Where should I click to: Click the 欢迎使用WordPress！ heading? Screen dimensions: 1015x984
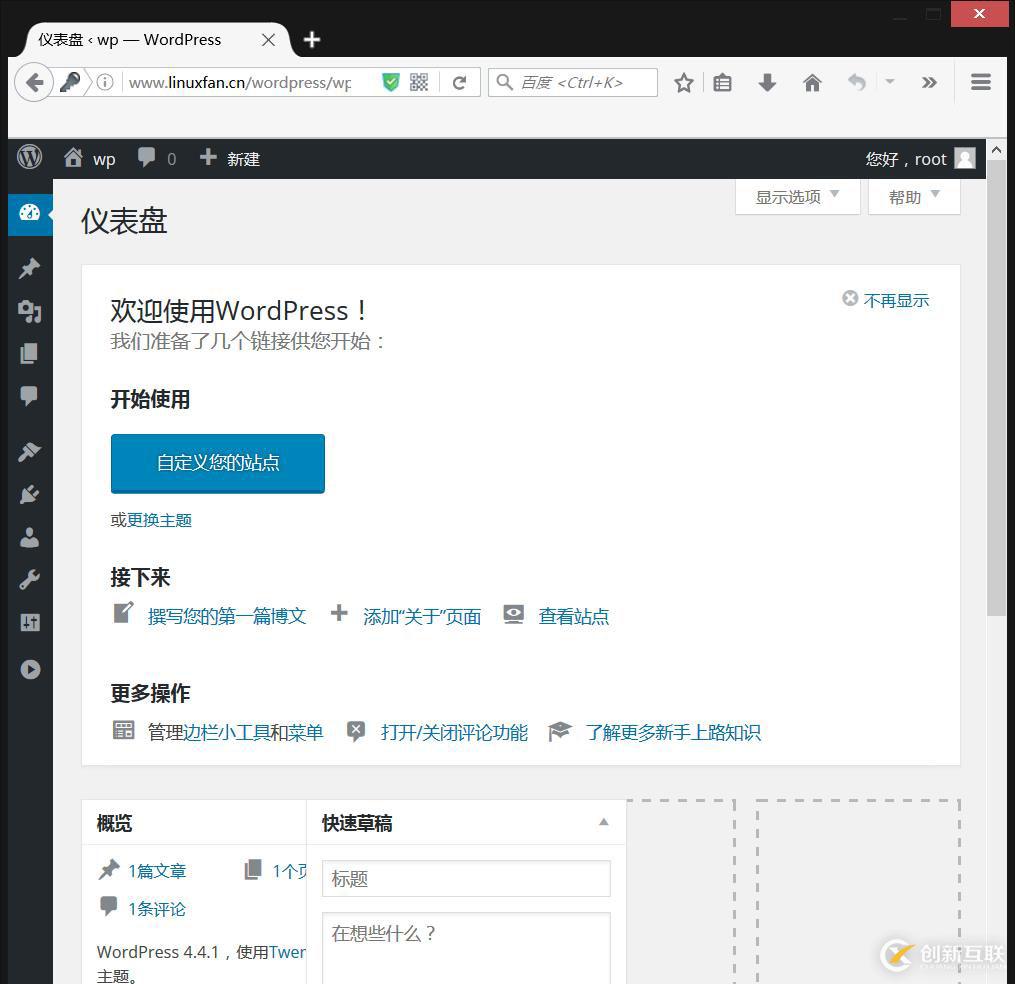click(239, 311)
